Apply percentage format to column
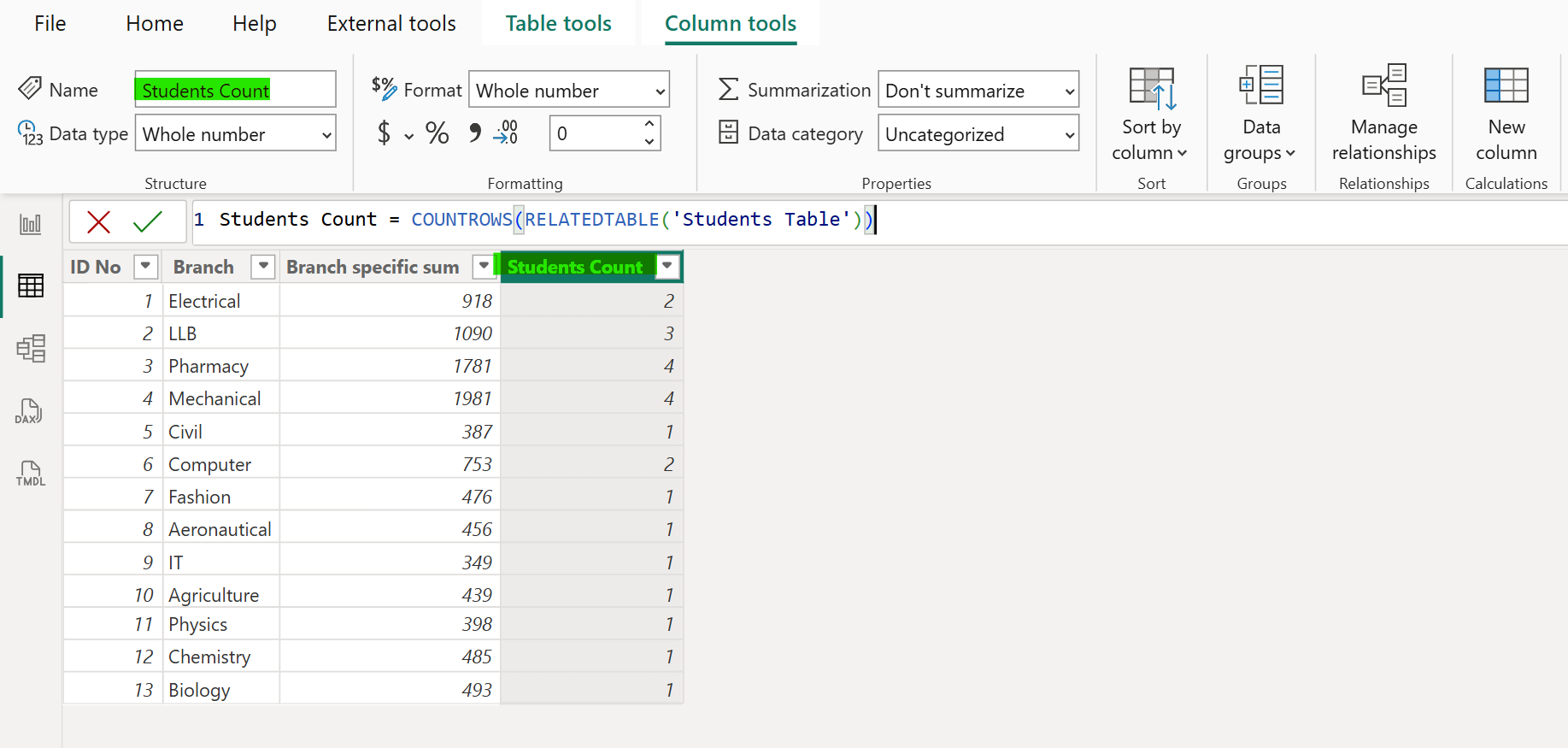This screenshot has height=748, width=1568. 437,133
